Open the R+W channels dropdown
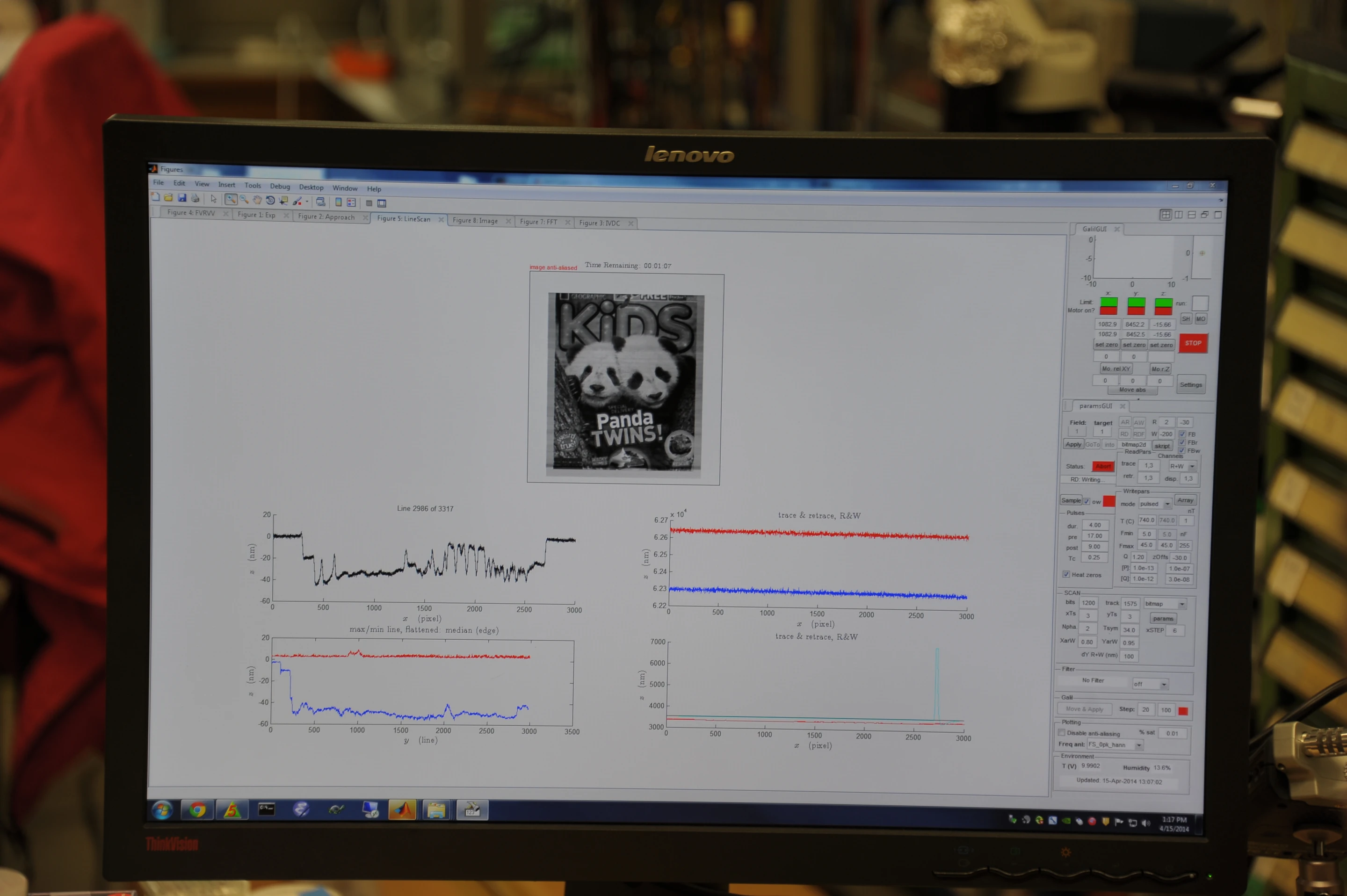 click(1182, 466)
